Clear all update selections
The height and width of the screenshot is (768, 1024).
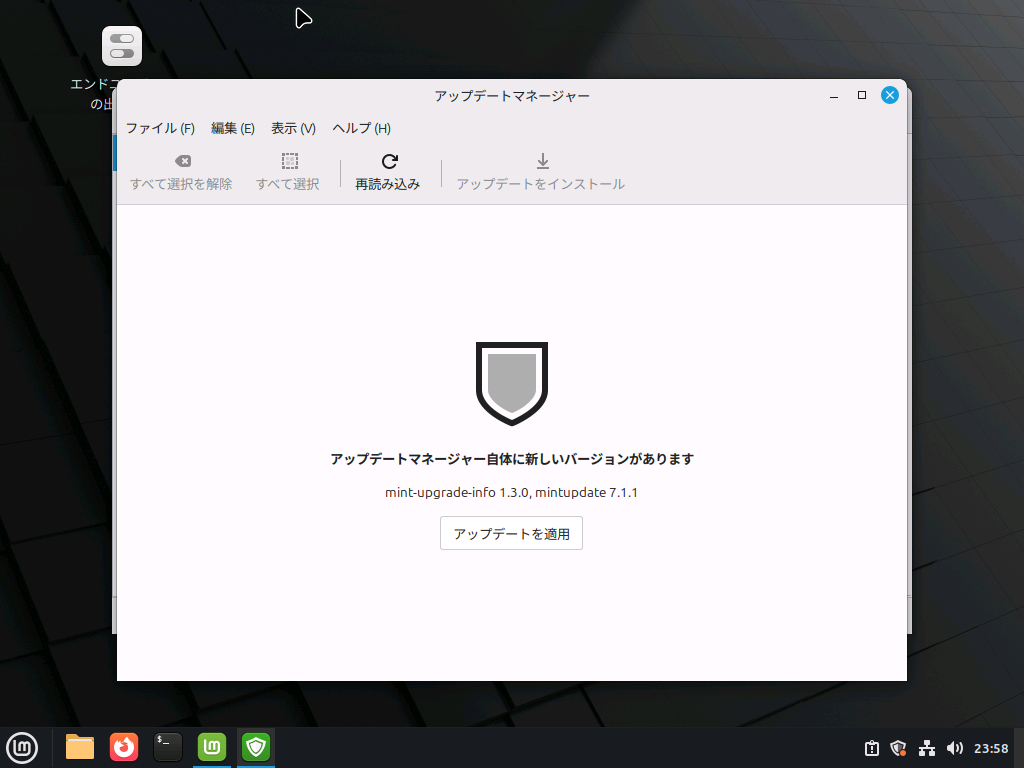tap(181, 170)
